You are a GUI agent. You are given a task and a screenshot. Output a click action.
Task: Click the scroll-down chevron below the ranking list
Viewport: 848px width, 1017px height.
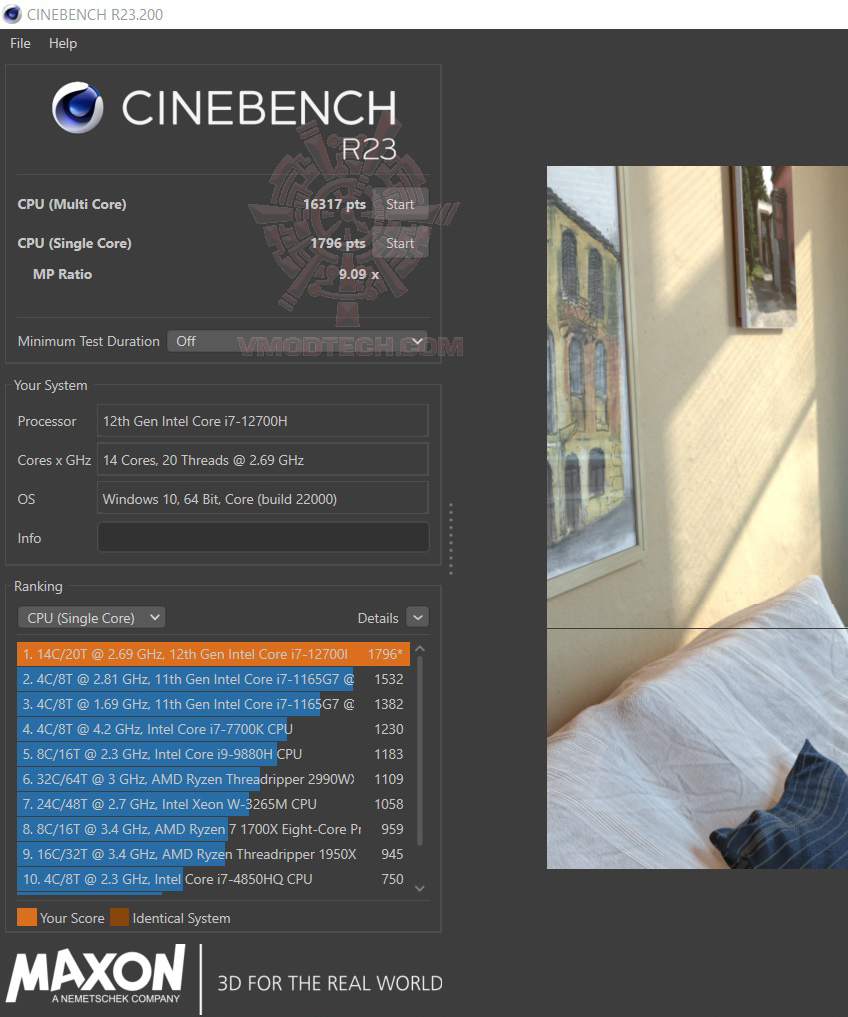click(420, 887)
